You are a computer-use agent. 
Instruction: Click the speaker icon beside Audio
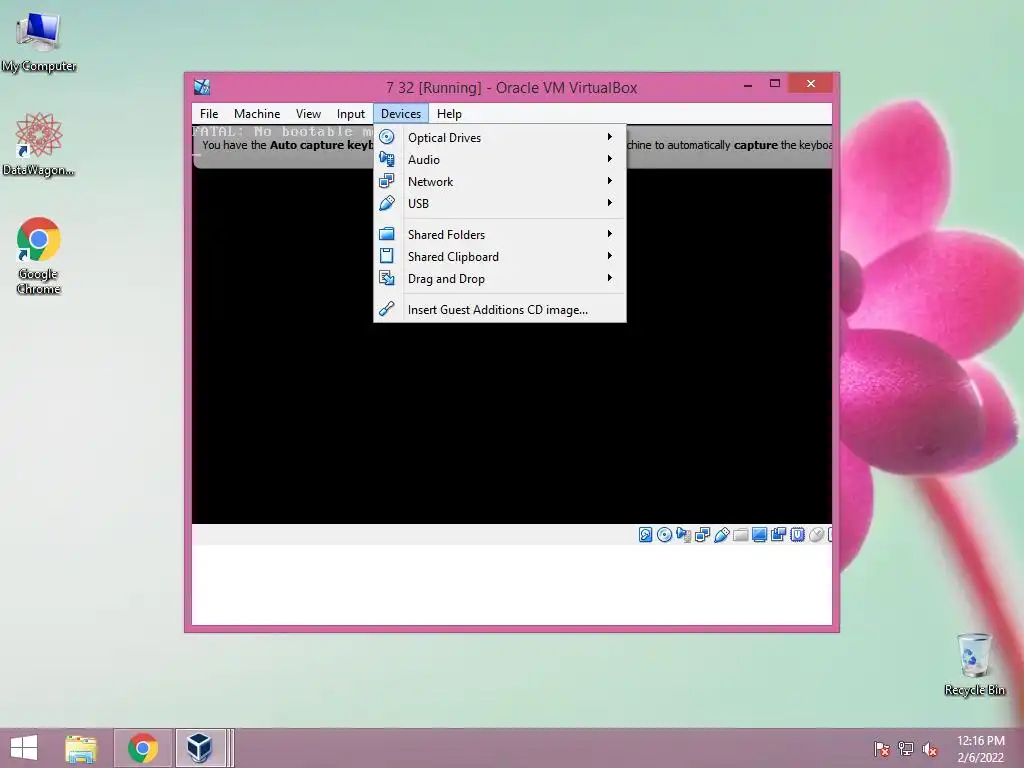387,159
